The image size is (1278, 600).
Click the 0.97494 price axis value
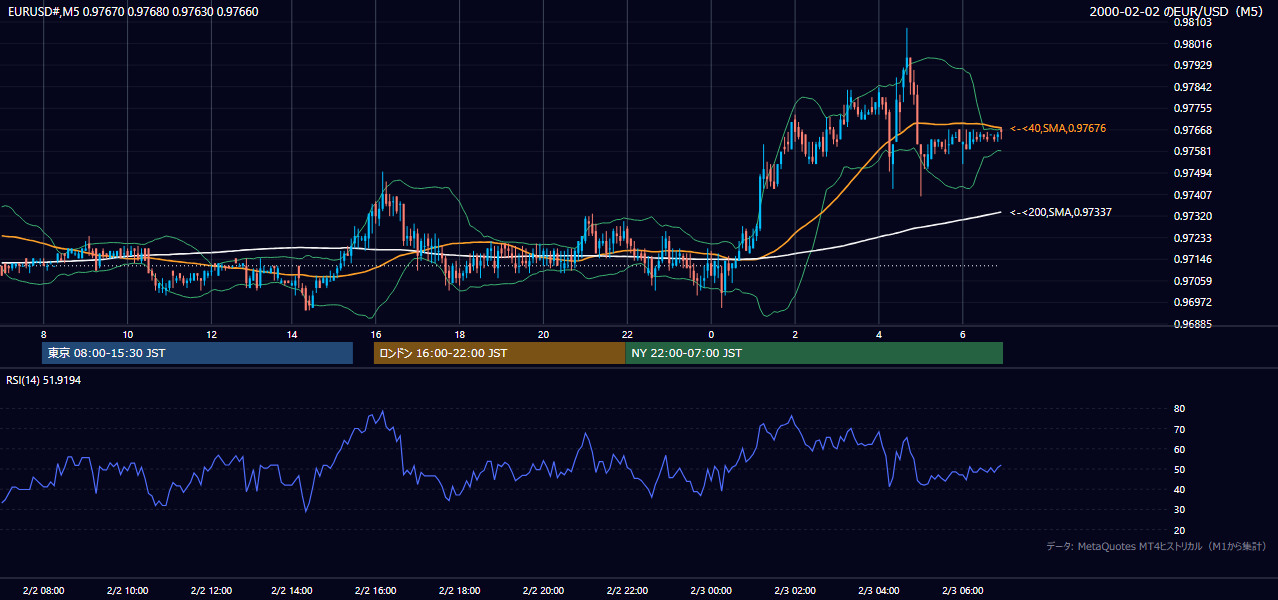(x=1192, y=173)
